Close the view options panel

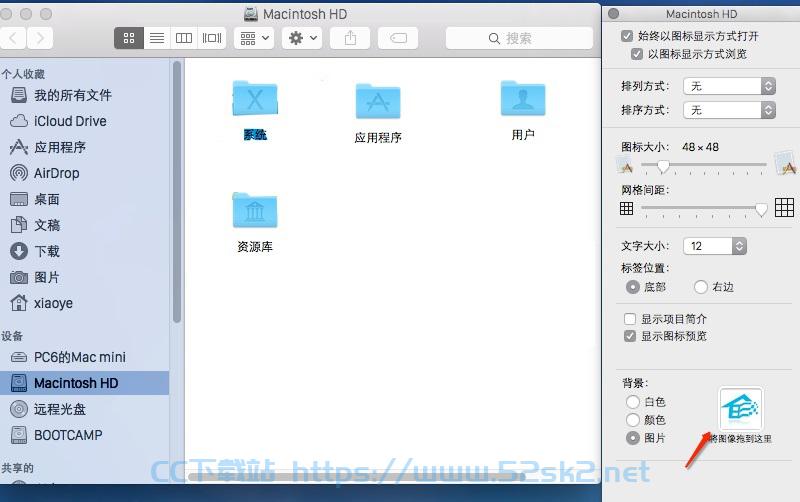coord(614,14)
